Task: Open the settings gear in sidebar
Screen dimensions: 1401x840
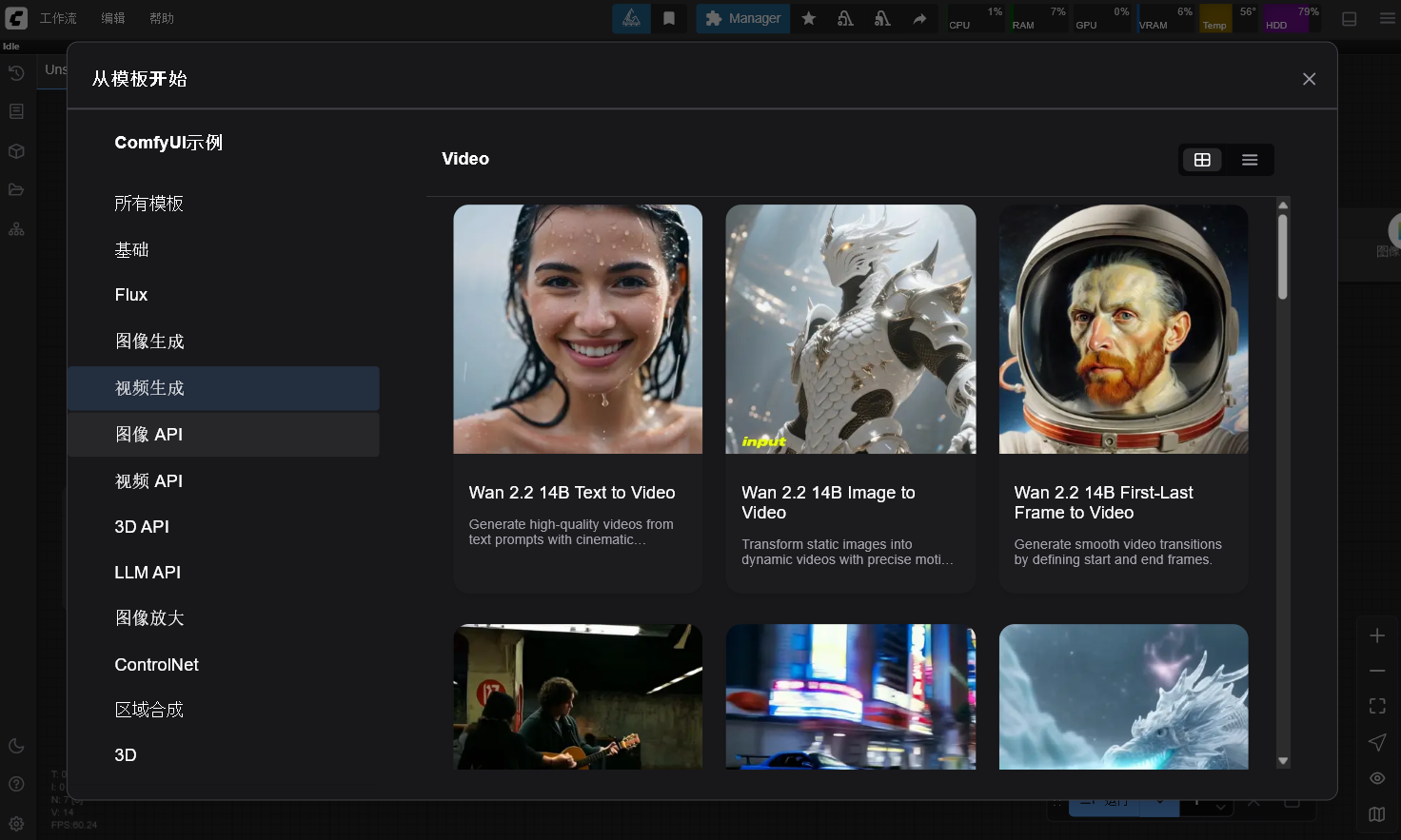Action: 16,824
